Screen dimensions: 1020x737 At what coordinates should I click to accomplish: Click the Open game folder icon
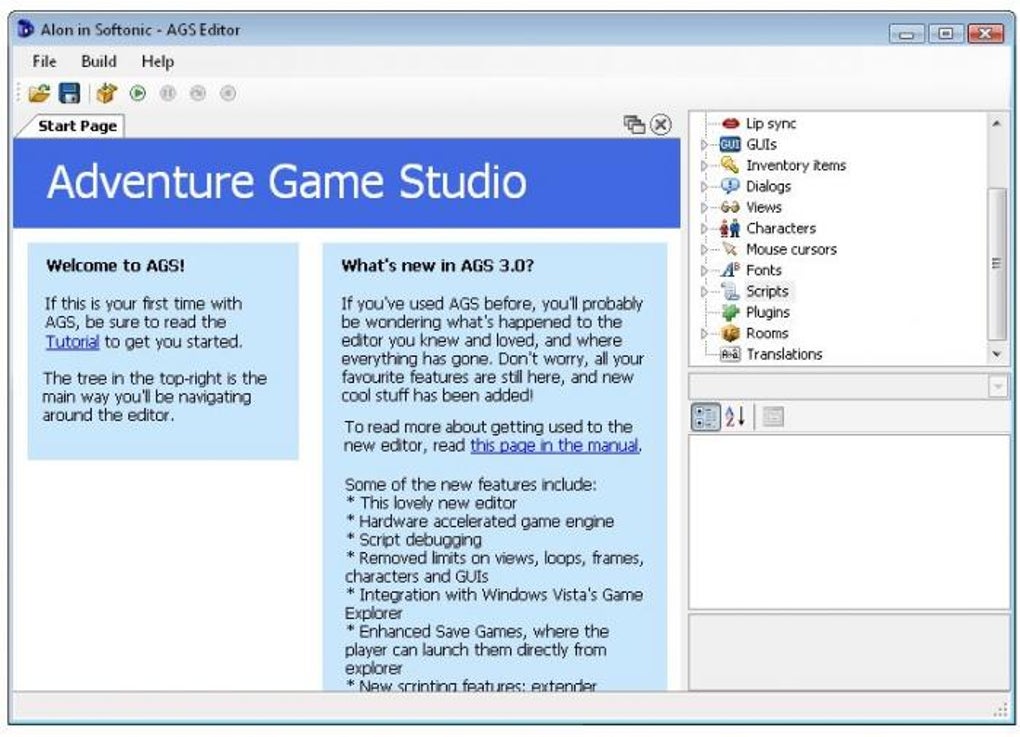point(39,94)
